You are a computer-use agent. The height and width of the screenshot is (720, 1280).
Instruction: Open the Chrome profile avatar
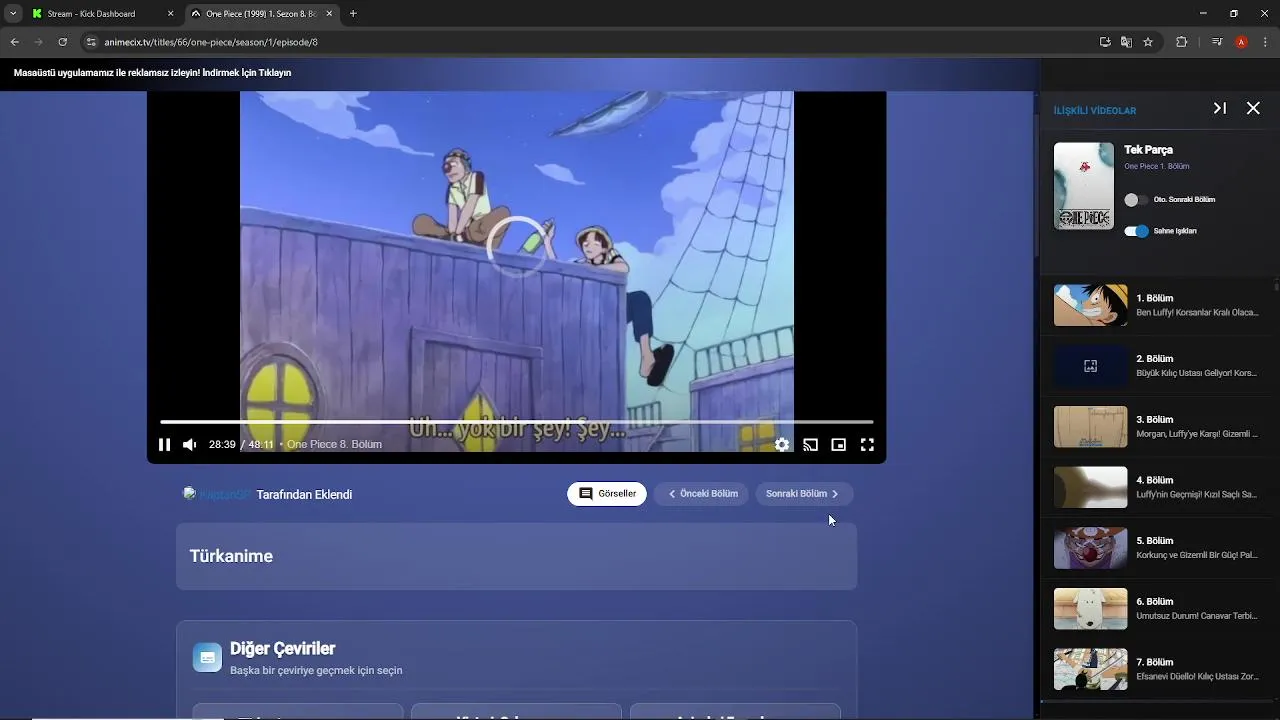[1241, 42]
